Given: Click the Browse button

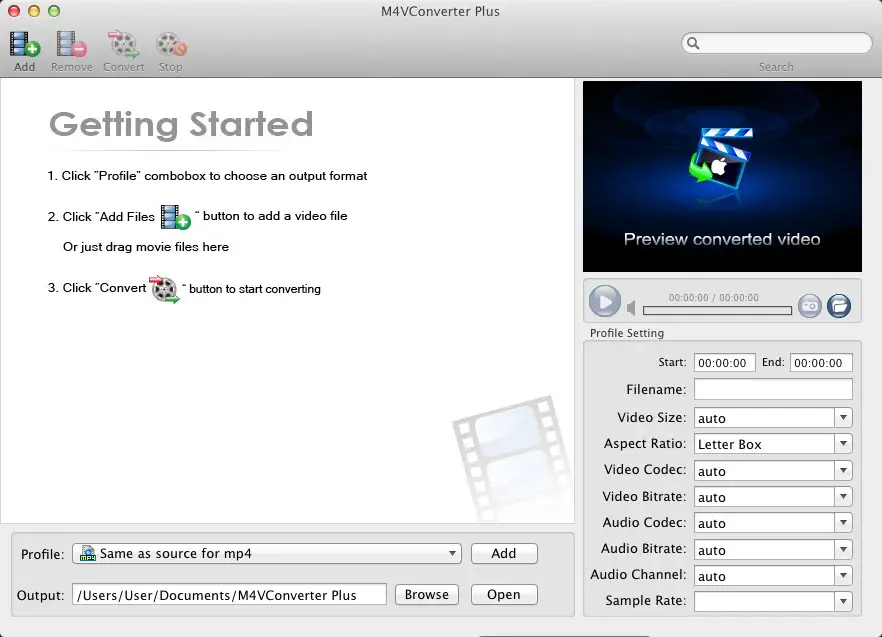Looking at the screenshot, I should coord(427,595).
